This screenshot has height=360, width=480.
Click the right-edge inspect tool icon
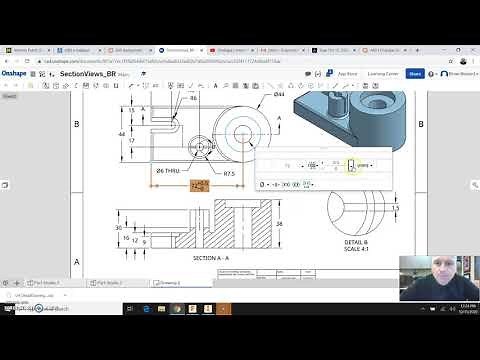[x=475, y=185]
